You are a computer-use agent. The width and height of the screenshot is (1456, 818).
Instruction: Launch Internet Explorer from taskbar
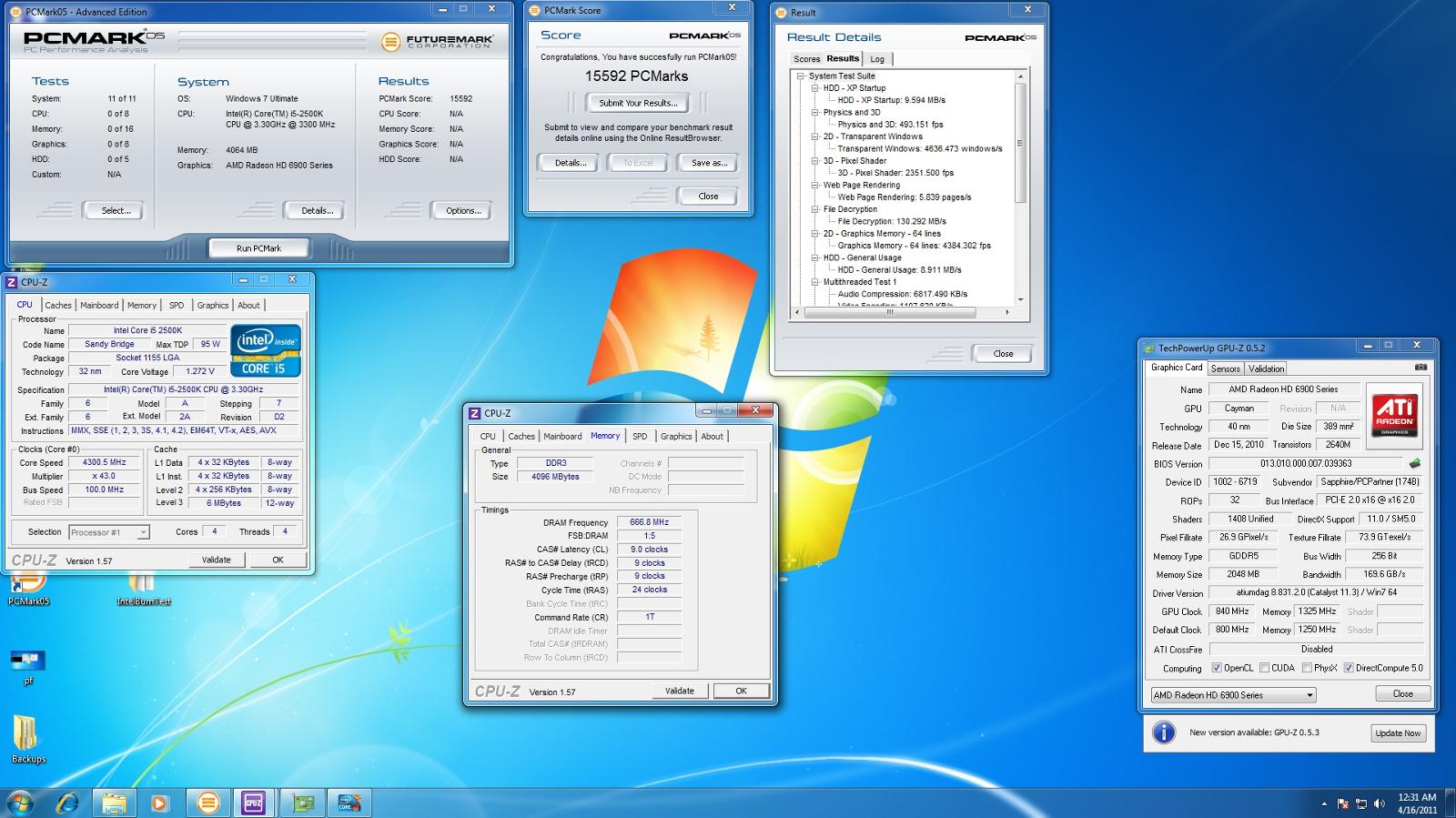coord(68,803)
